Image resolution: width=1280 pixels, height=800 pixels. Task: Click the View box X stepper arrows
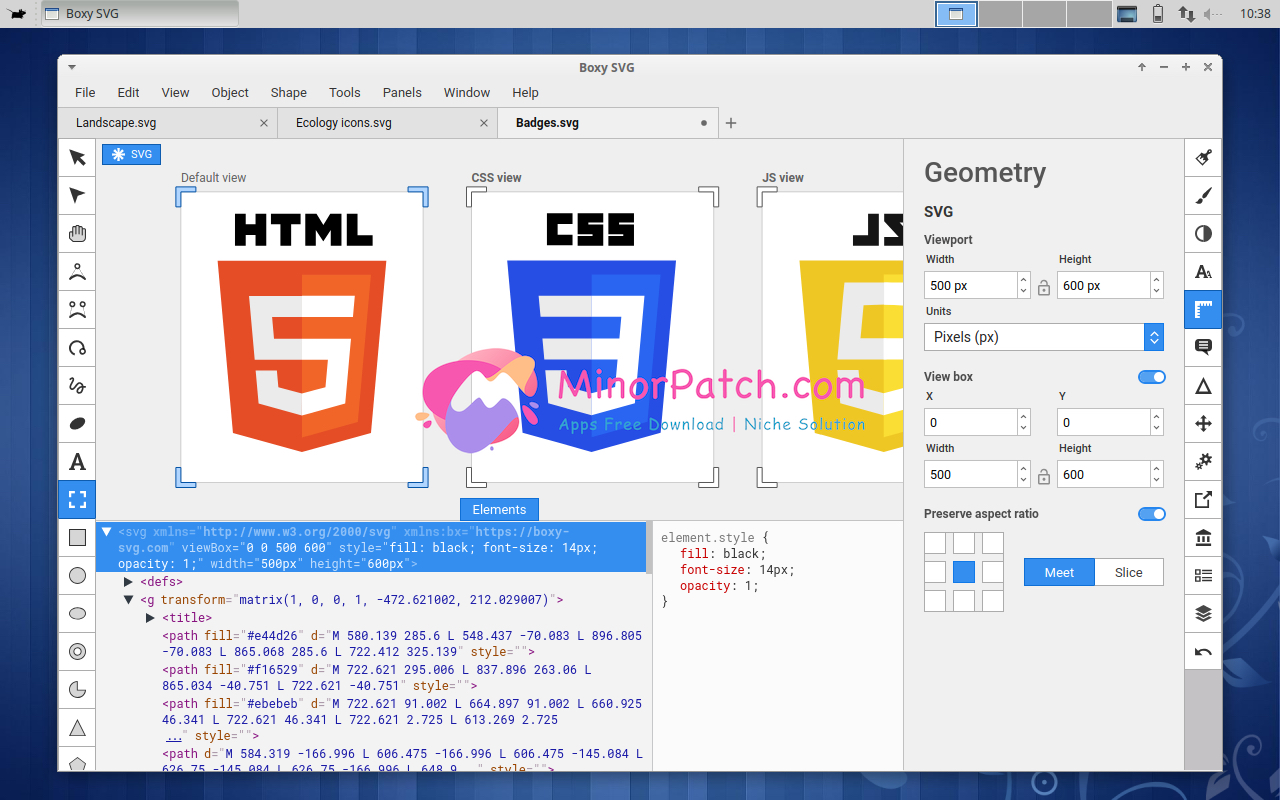pyautogui.click(x=1023, y=423)
